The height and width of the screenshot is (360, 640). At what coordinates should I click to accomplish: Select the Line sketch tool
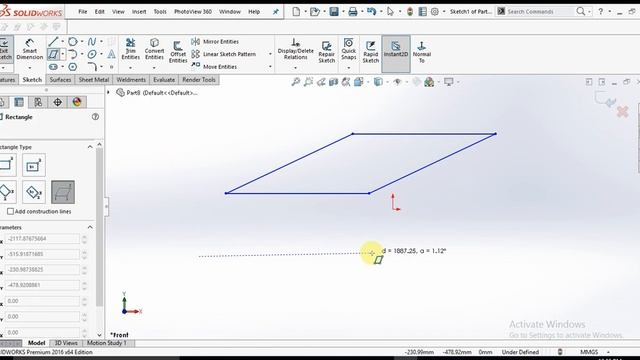coord(53,42)
